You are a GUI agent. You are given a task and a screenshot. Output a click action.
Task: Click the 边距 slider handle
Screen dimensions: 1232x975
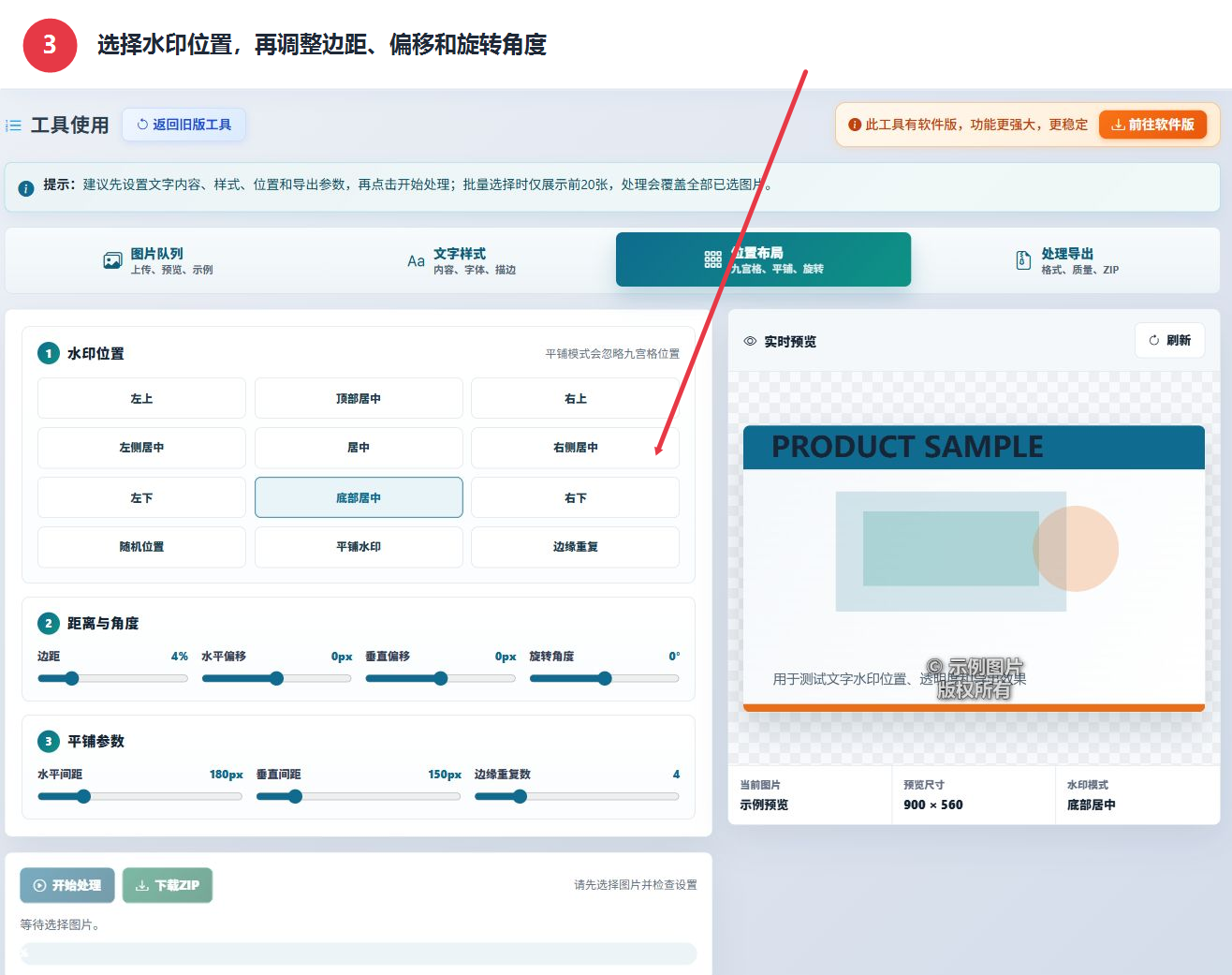click(72, 678)
